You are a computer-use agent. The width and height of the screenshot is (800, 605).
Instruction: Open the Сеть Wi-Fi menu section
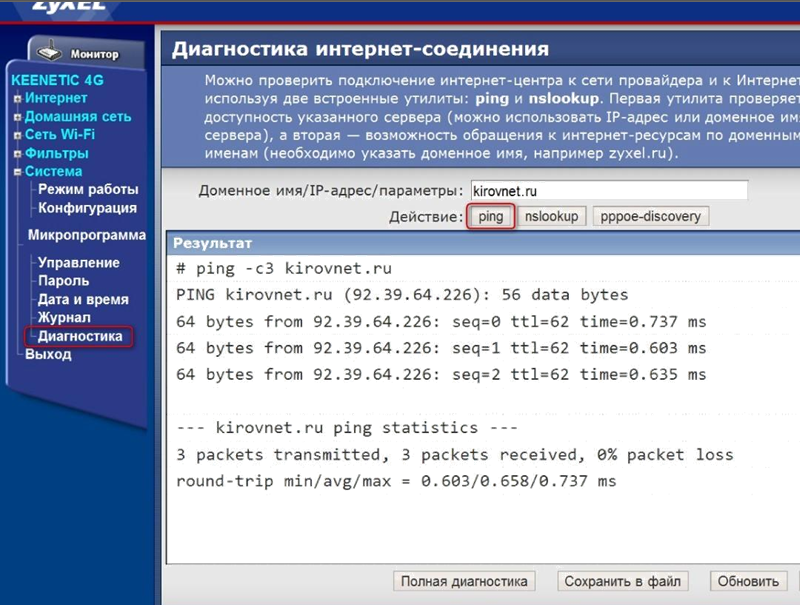click(60, 135)
